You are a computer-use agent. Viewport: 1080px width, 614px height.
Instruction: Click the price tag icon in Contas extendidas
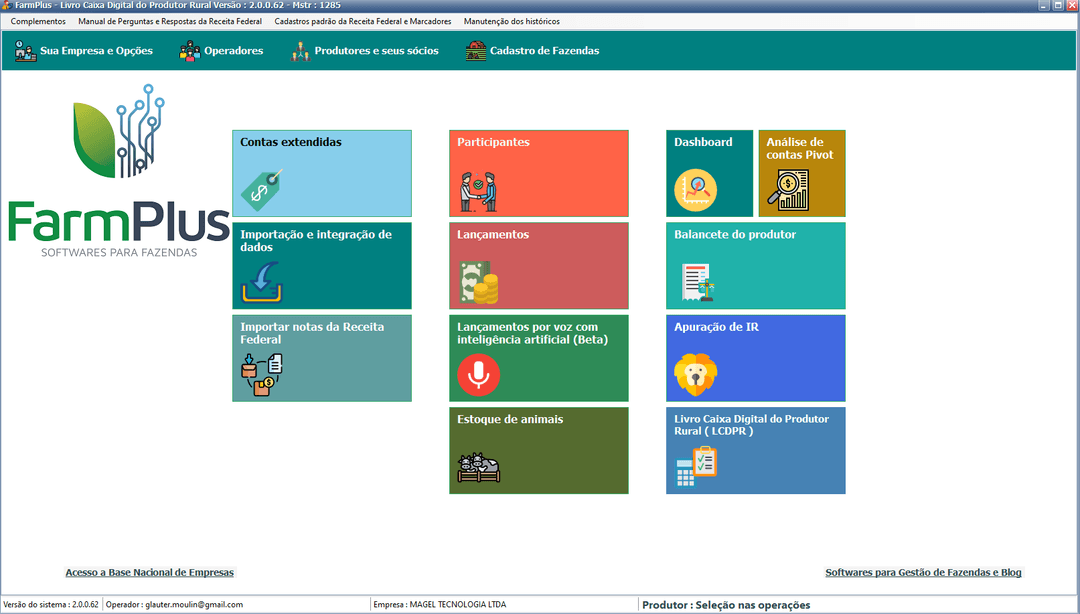click(x=261, y=188)
